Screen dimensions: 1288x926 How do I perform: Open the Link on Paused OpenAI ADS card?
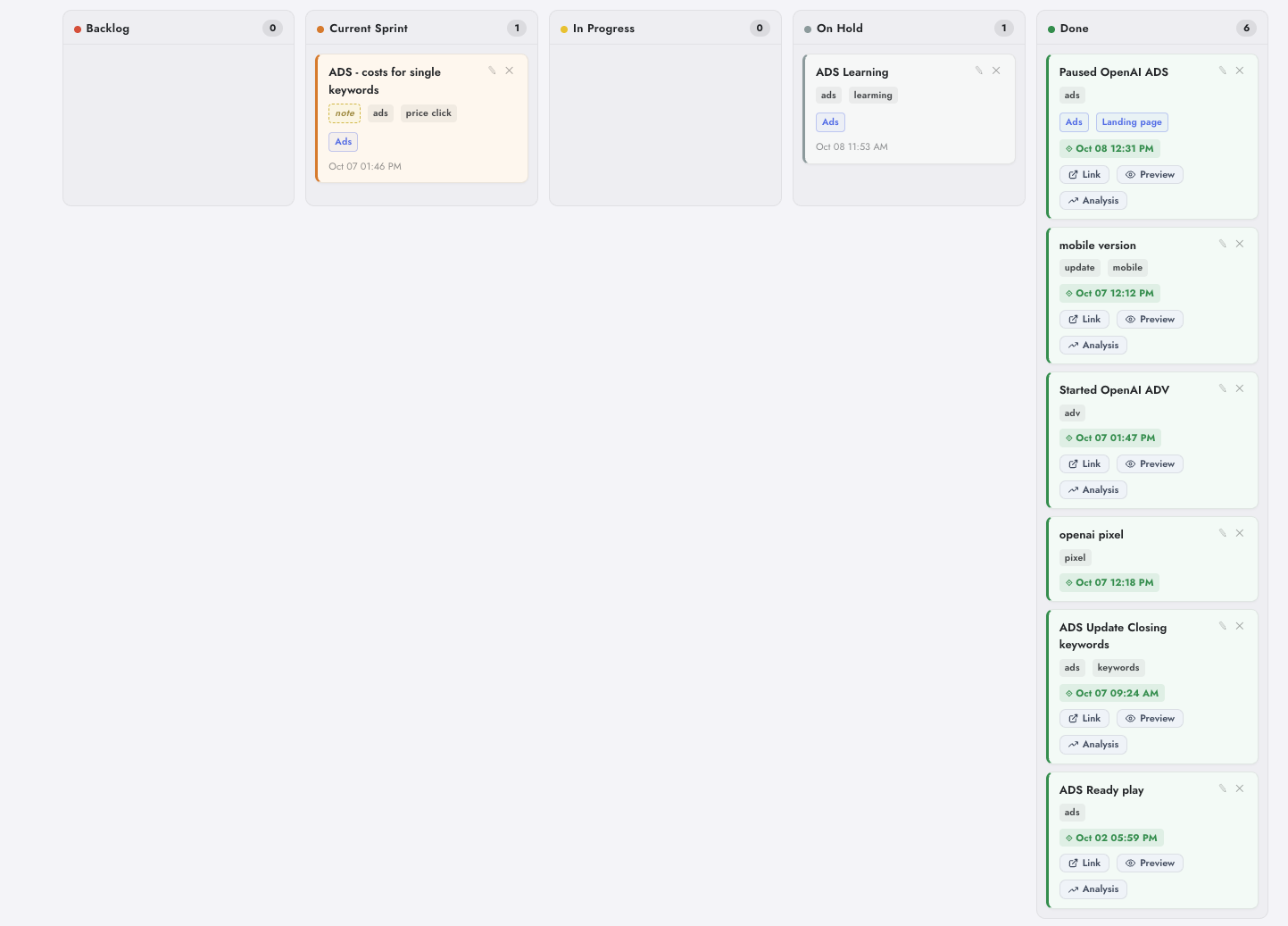[x=1084, y=175]
